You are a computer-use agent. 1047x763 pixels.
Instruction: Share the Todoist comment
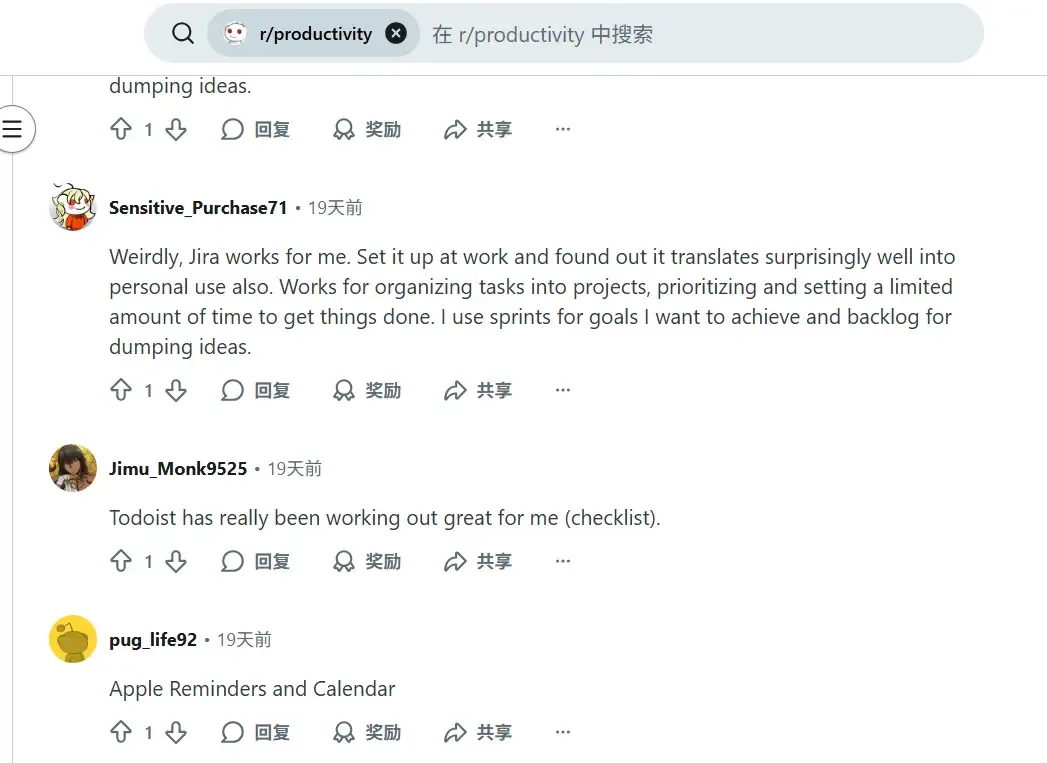point(478,561)
